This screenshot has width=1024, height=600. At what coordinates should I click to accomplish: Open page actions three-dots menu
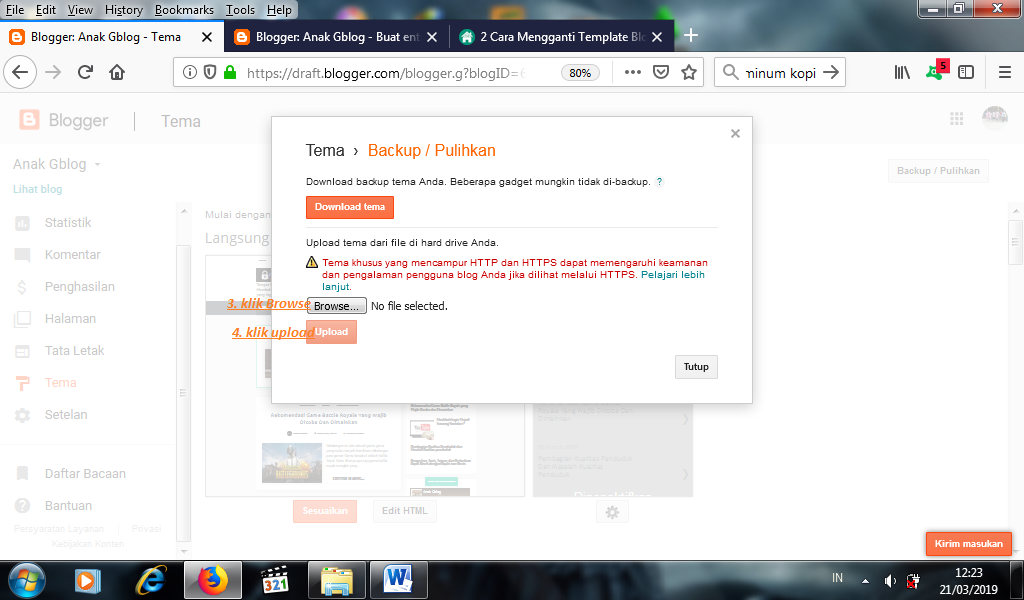coord(633,72)
